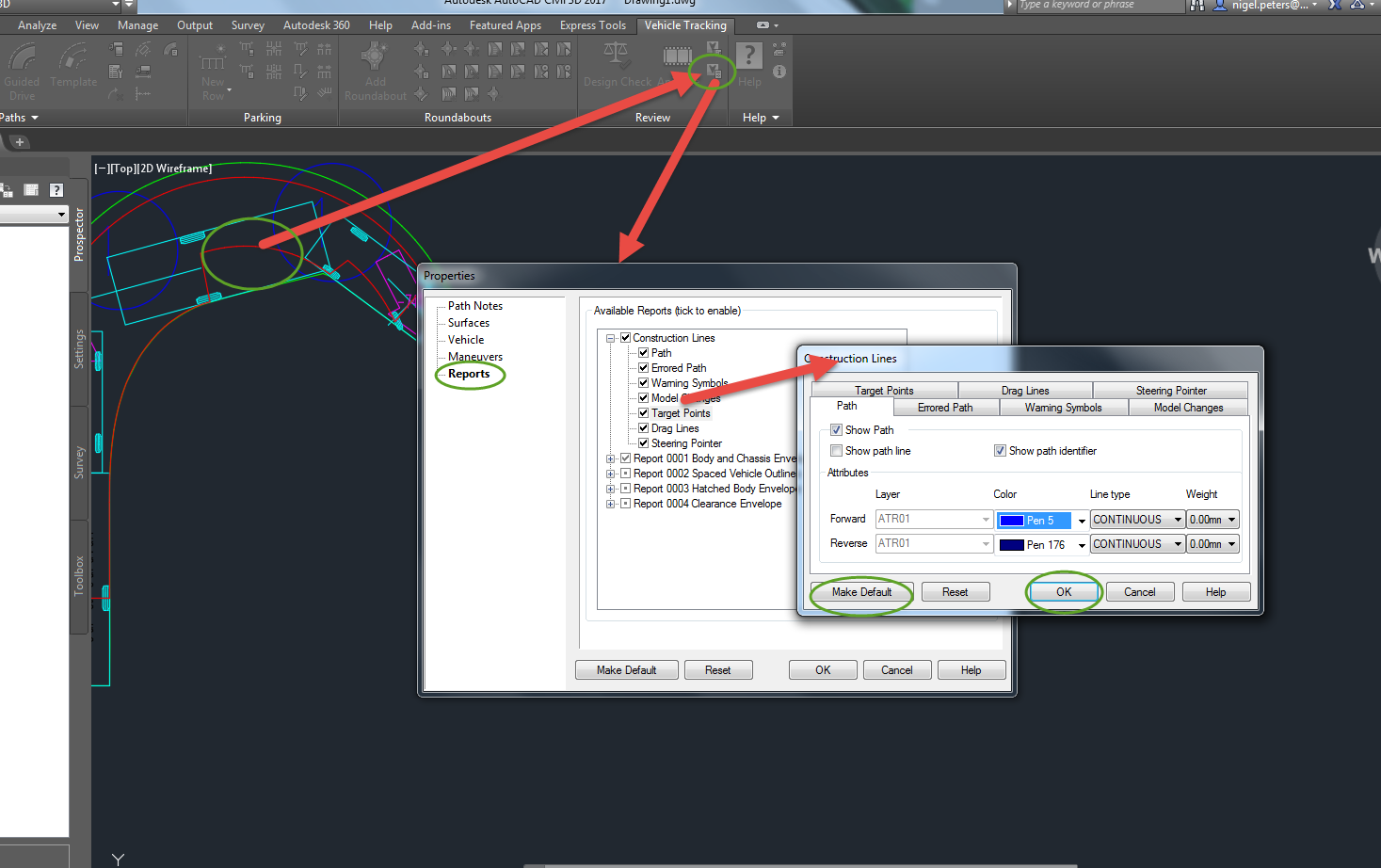Switch to the Warning Symbols tab
The height and width of the screenshot is (868, 1381).
click(x=1063, y=408)
